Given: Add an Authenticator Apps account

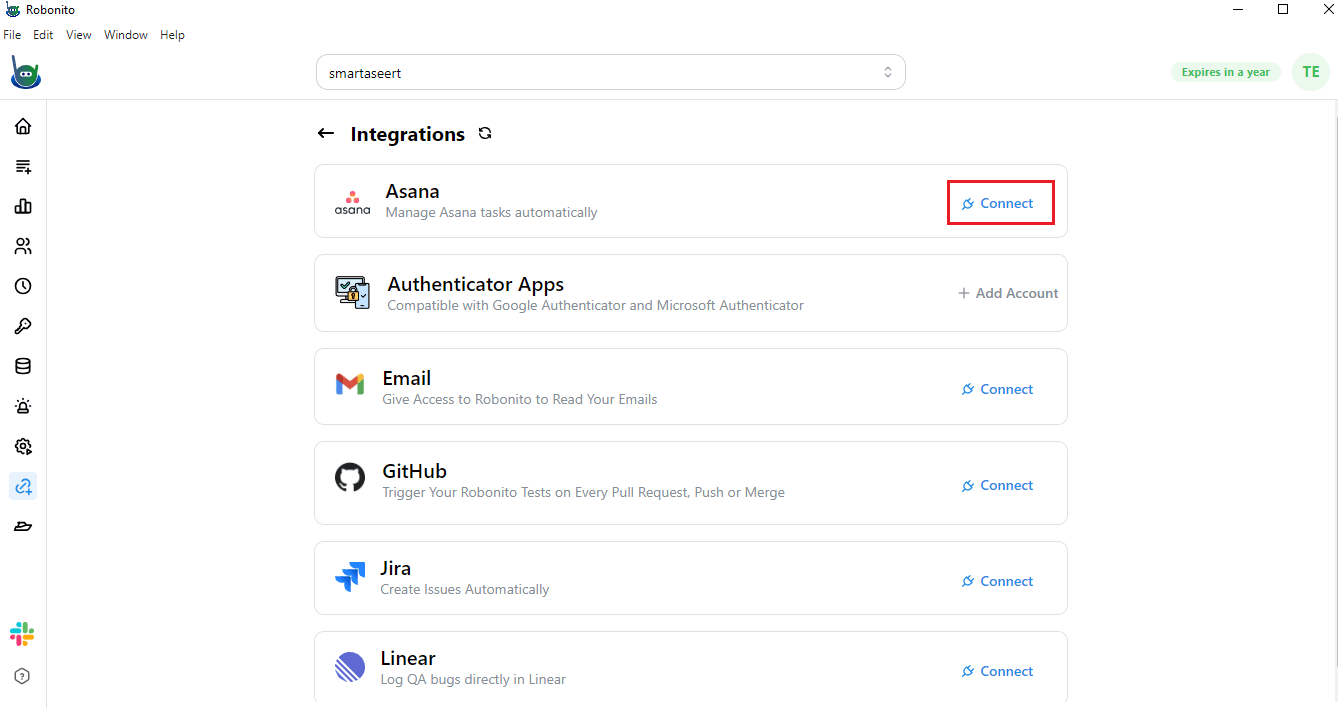Looking at the screenshot, I should pyautogui.click(x=1007, y=293).
